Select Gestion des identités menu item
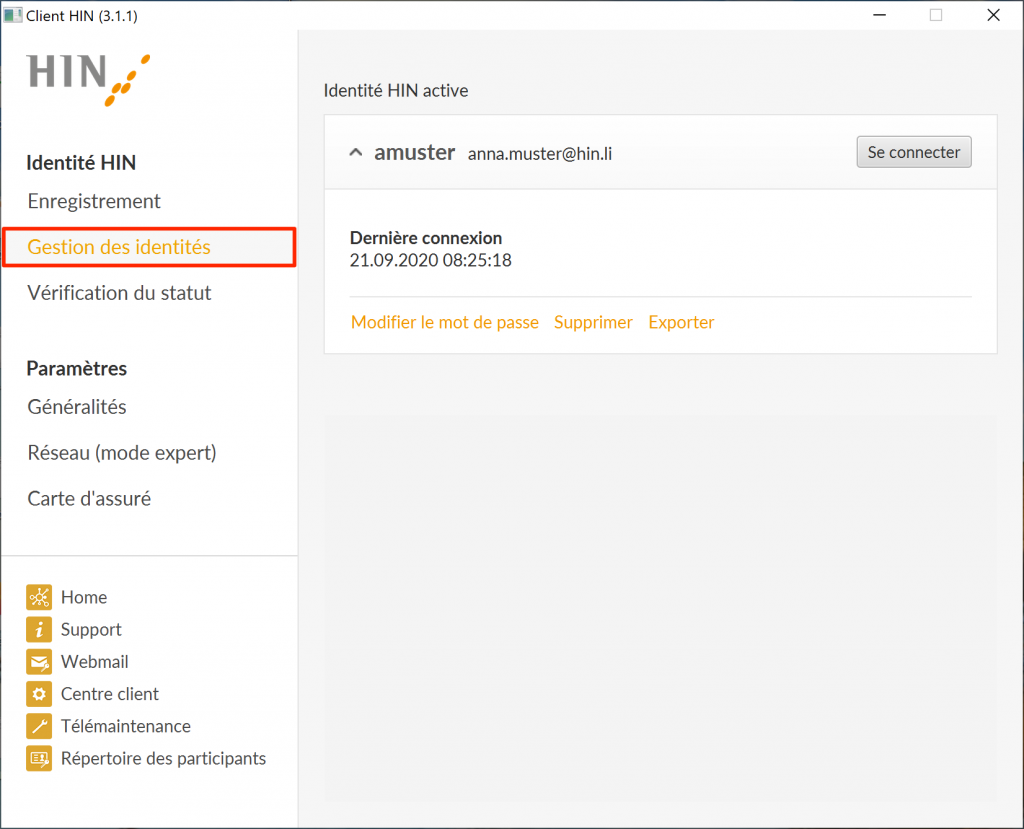1024x829 pixels. pos(150,247)
